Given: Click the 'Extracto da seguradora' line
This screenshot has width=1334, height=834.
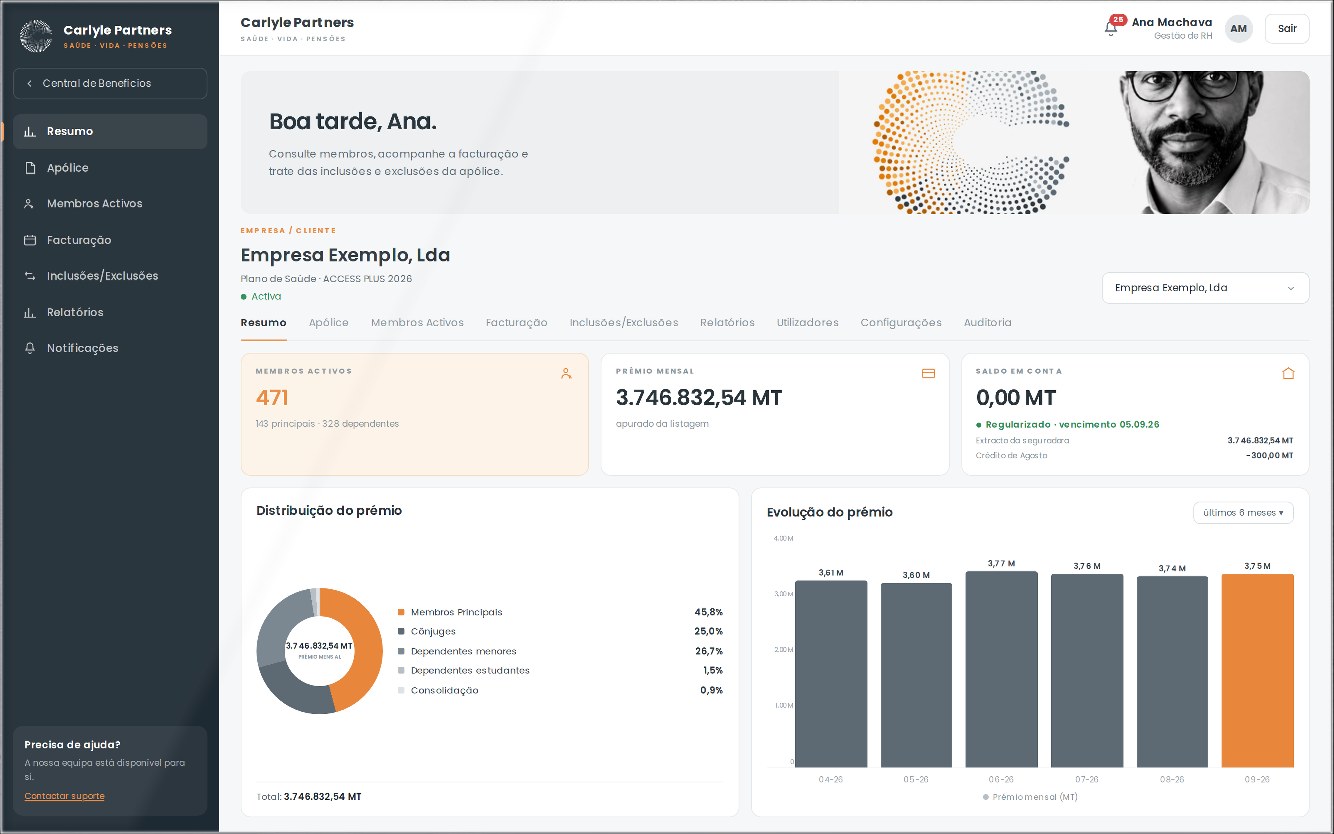Looking at the screenshot, I should point(1022,441).
